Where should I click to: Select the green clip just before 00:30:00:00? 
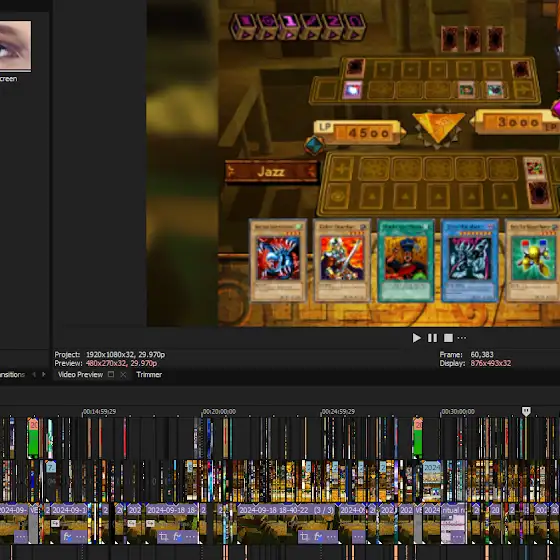418,439
